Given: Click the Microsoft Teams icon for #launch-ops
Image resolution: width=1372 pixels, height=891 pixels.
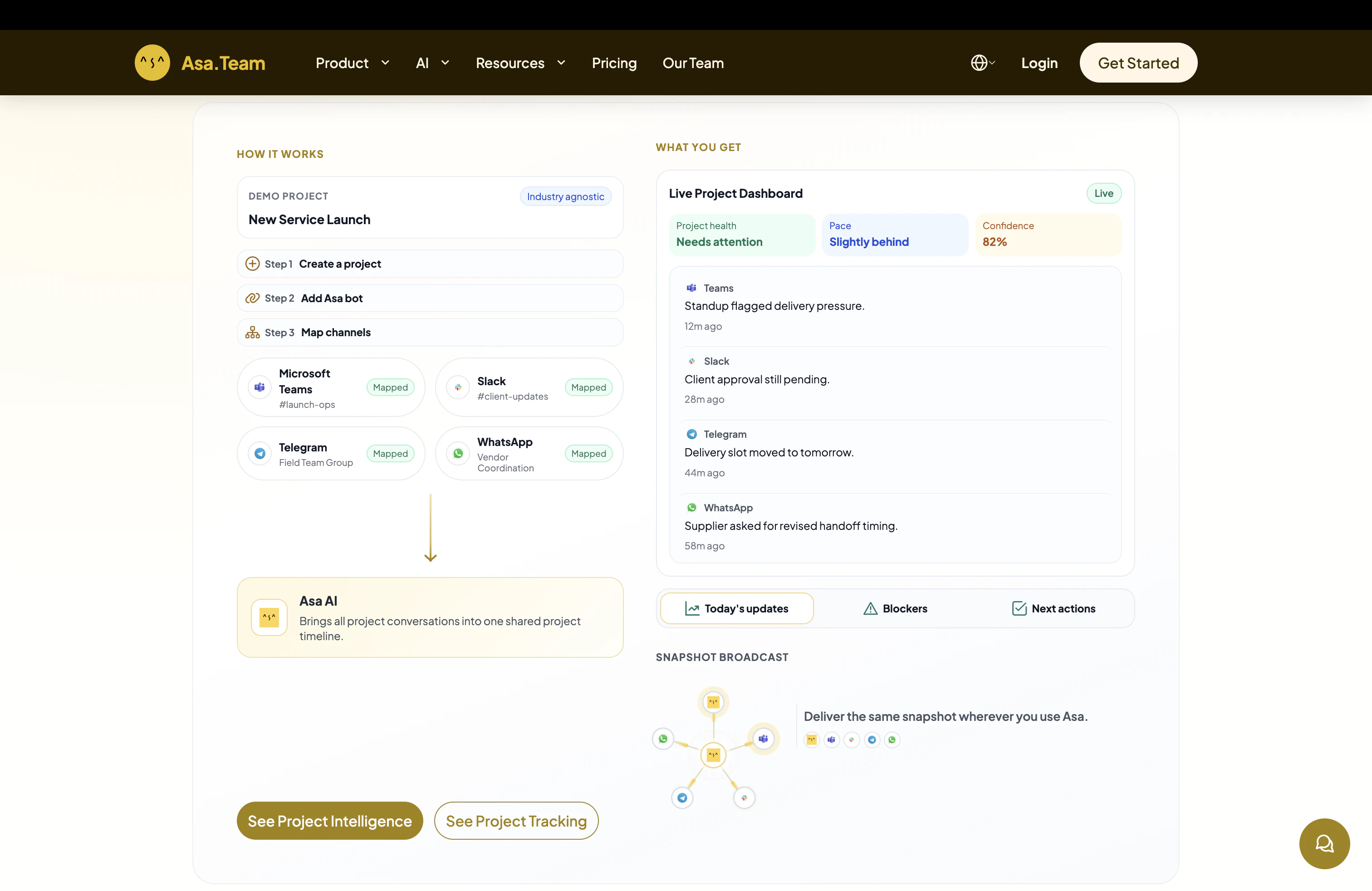Looking at the screenshot, I should (x=260, y=387).
